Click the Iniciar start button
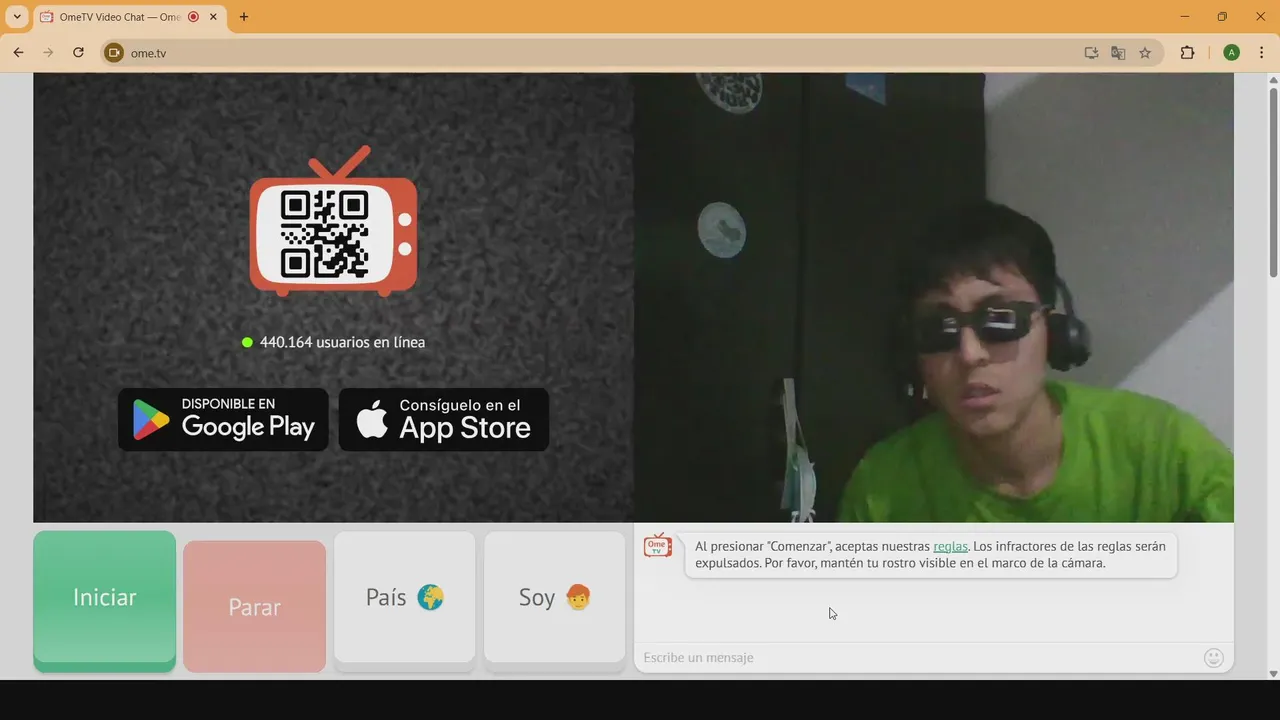 tap(104, 600)
